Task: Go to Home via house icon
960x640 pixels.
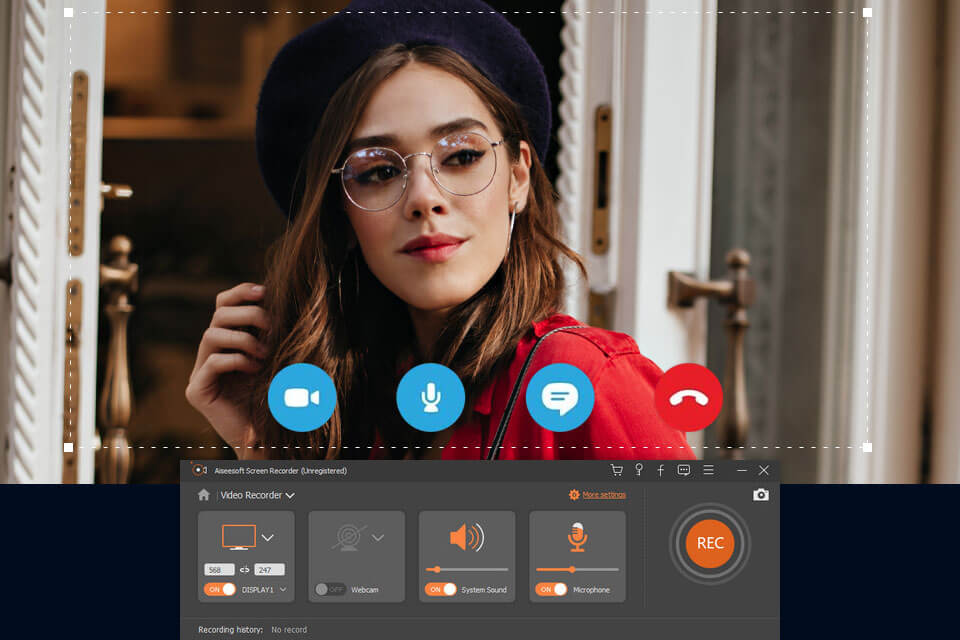Action: pyautogui.click(x=204, y=495)
